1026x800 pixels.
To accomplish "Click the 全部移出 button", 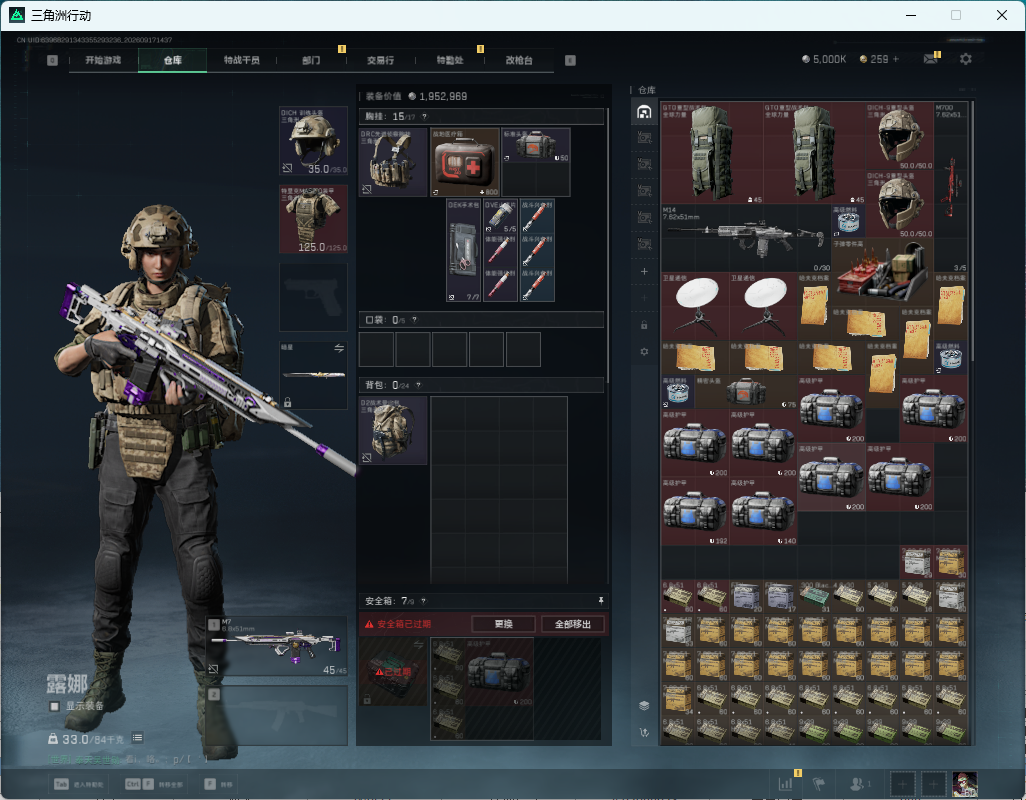I will [x=573, y=624].
